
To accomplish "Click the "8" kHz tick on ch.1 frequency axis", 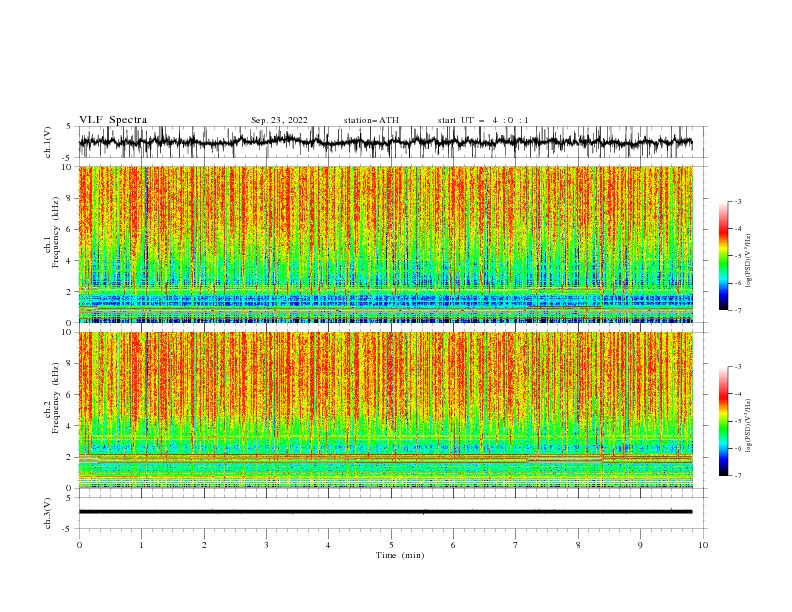I will 69,198.
